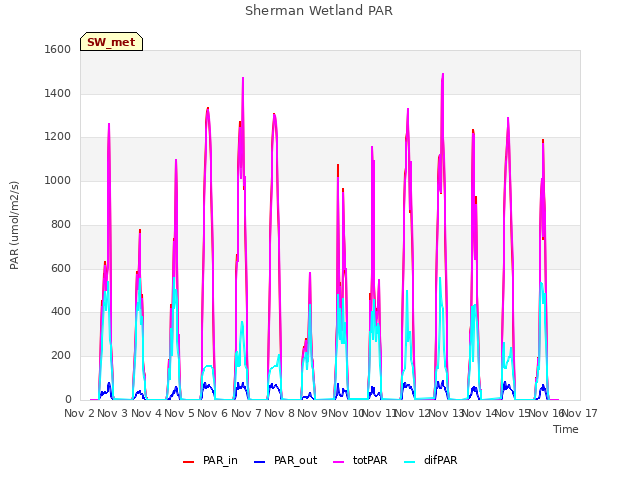
Task: Click the 1200 y-axis tick label
Action: 58,137
